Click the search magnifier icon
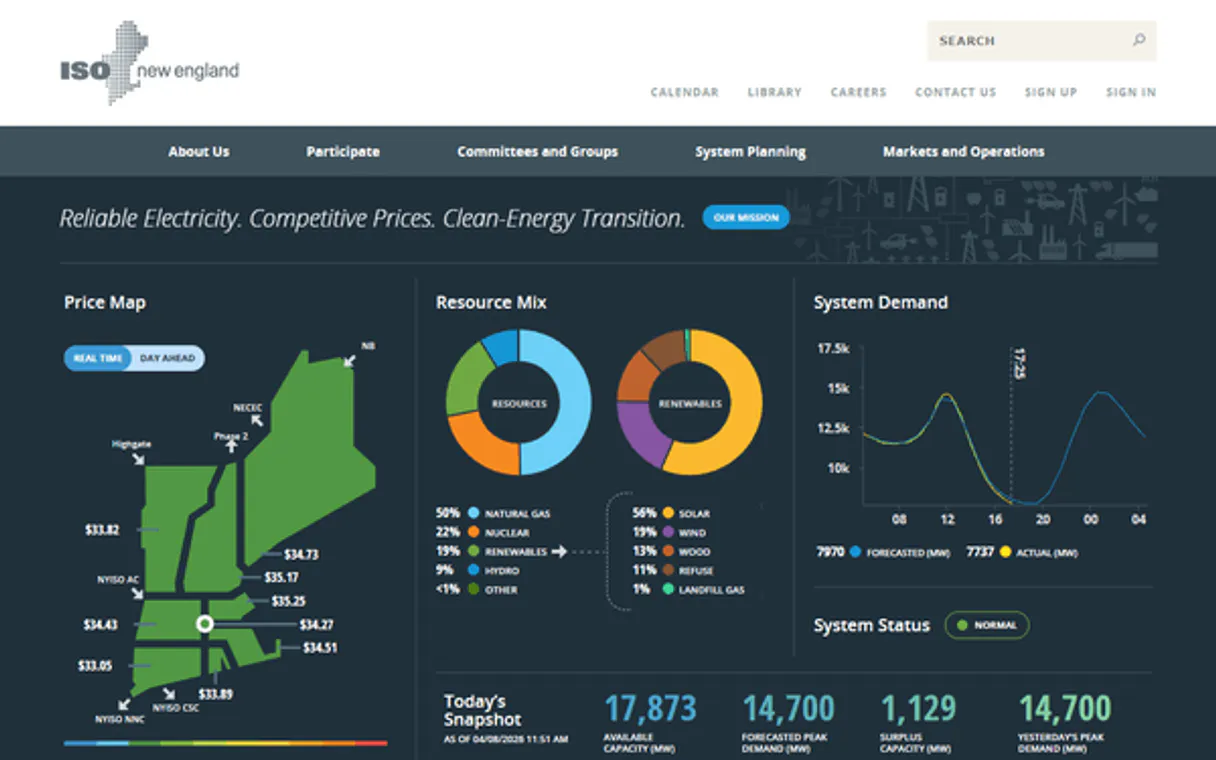The height and width of the screenshot is (760, 1216). (1138, 41)
